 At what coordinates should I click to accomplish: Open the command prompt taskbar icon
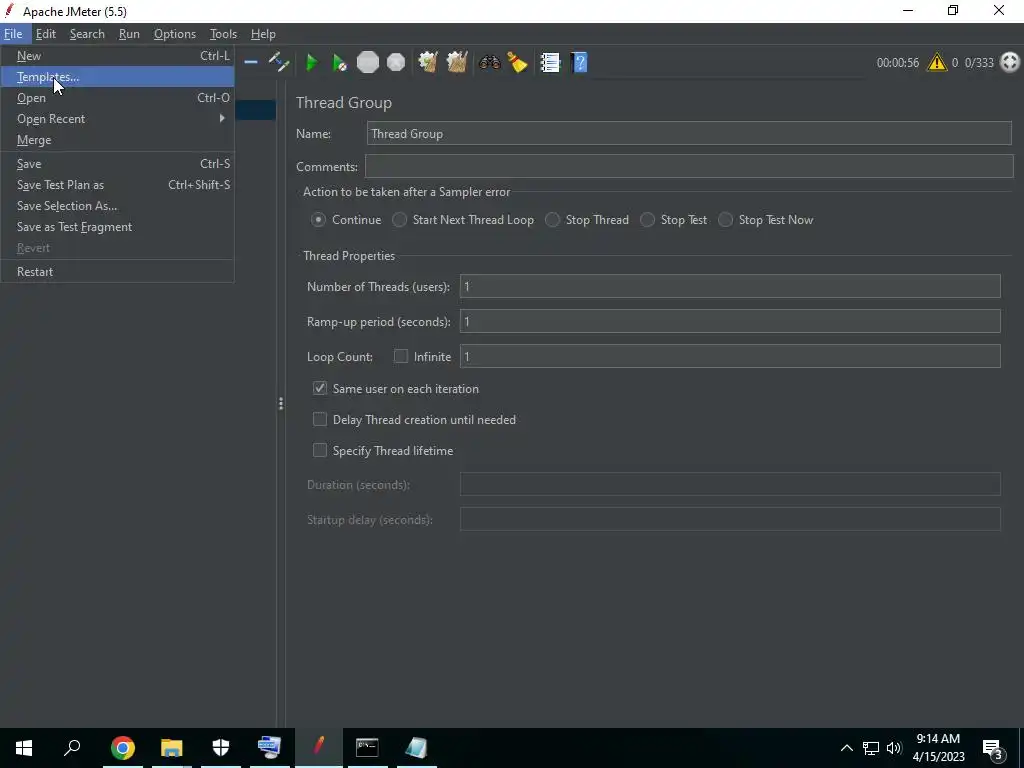tap(367, 748)
